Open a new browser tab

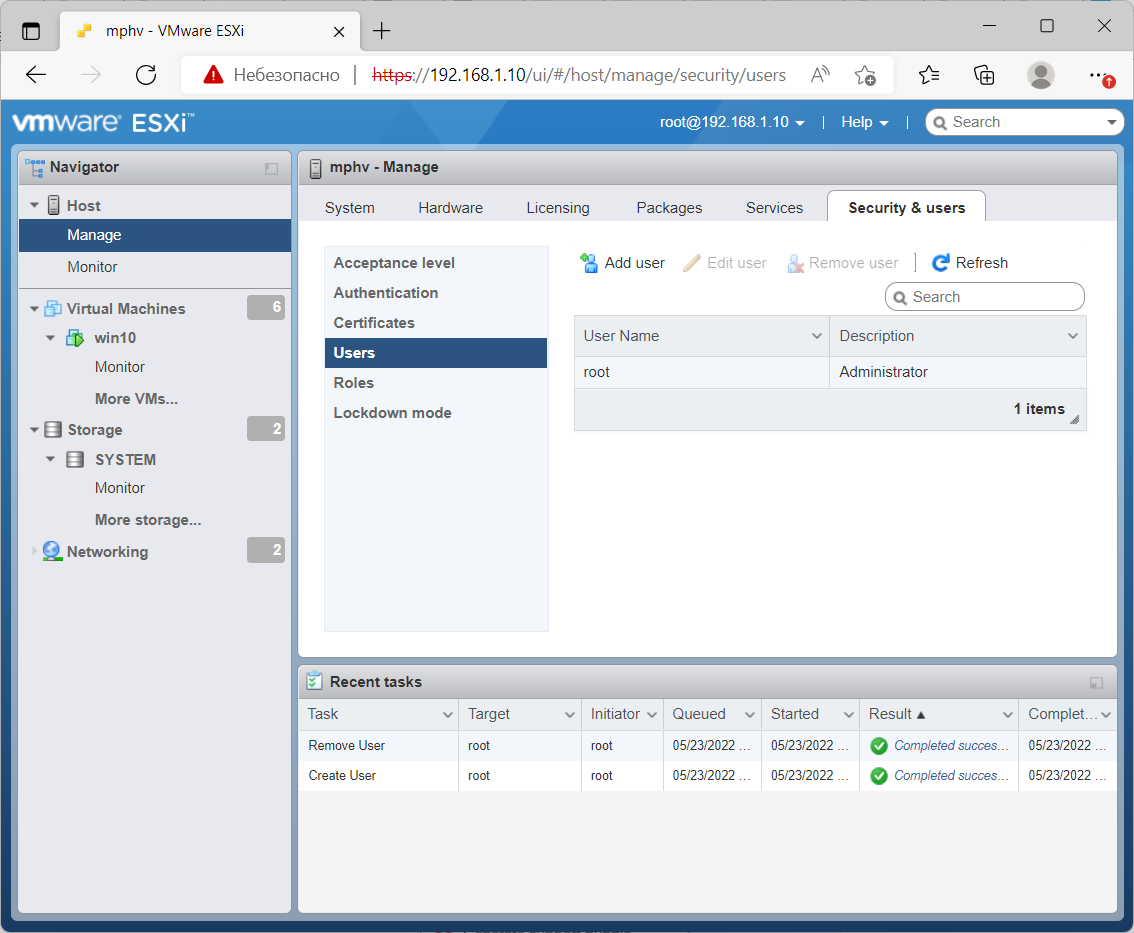click(381, 30)
